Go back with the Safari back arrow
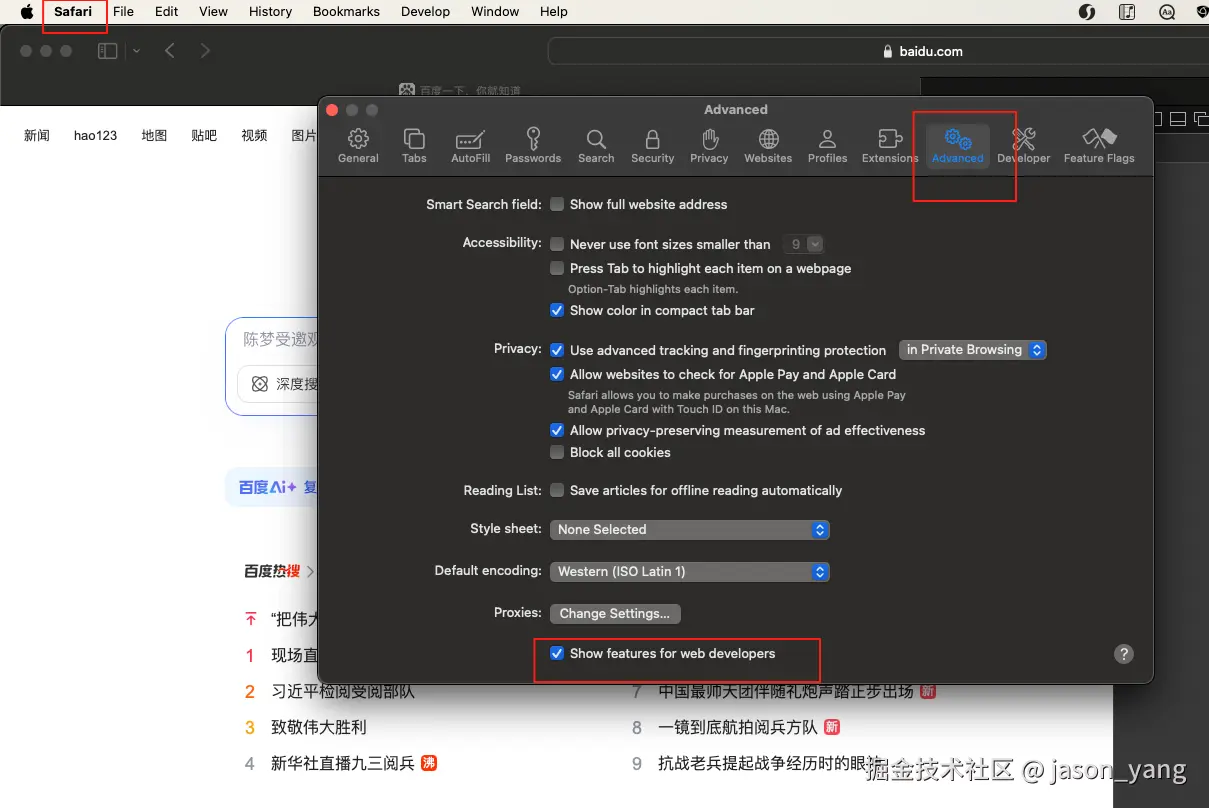Viewport: 1209px width, 808px height. click(x=170, y=51)
